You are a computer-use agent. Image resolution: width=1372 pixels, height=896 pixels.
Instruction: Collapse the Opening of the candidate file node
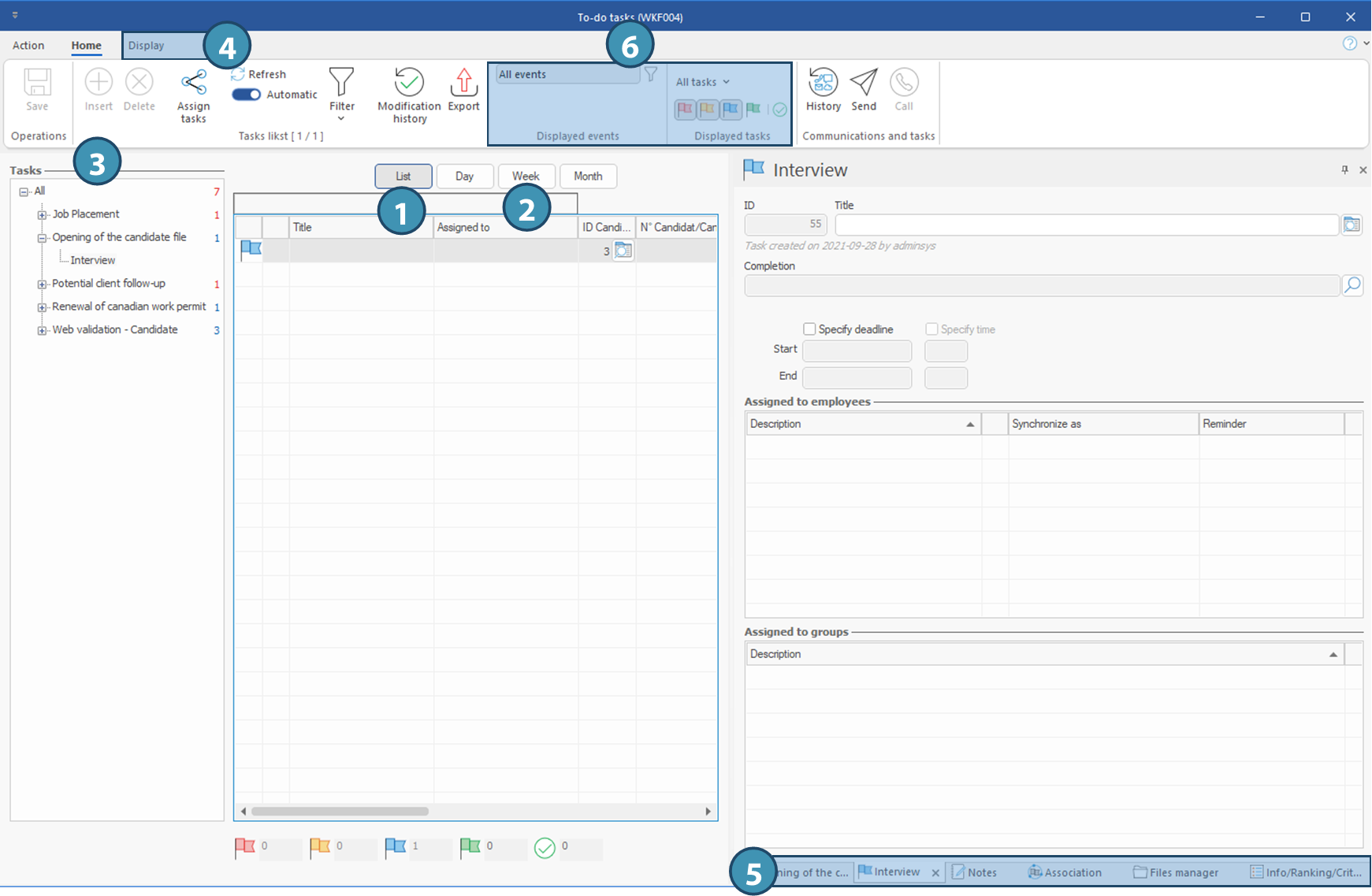[43, 238]
